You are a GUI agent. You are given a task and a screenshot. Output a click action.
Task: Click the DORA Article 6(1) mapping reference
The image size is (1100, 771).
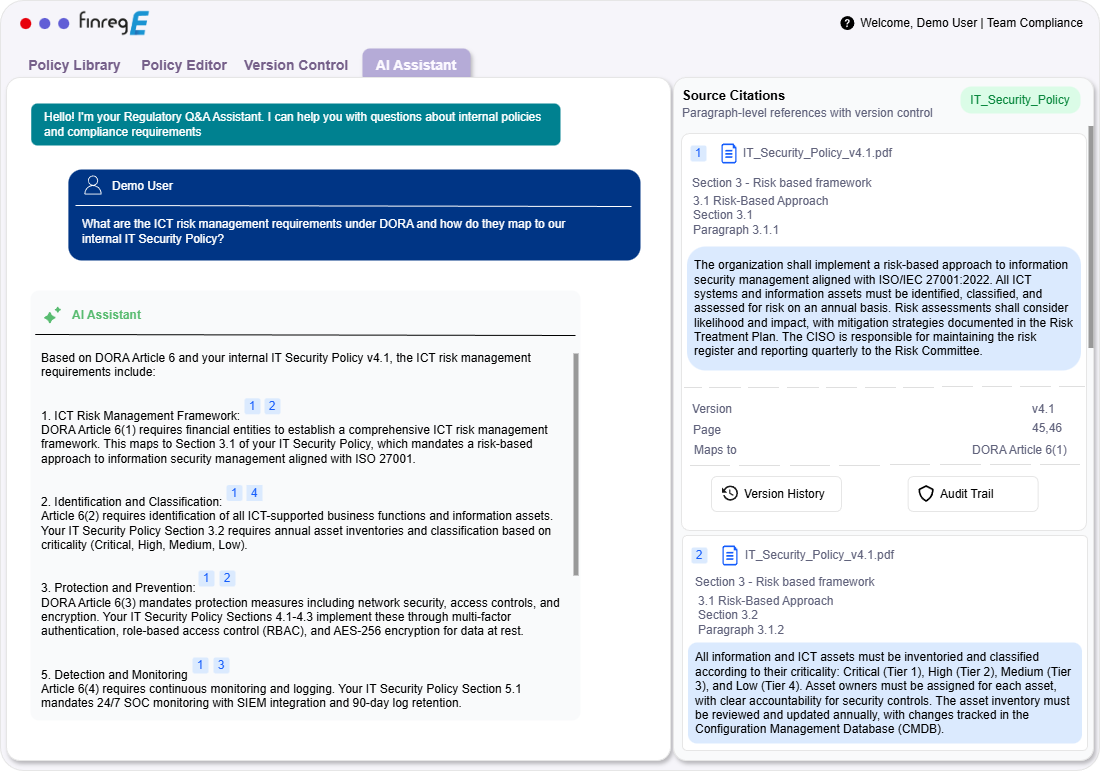click(1019, 449)
